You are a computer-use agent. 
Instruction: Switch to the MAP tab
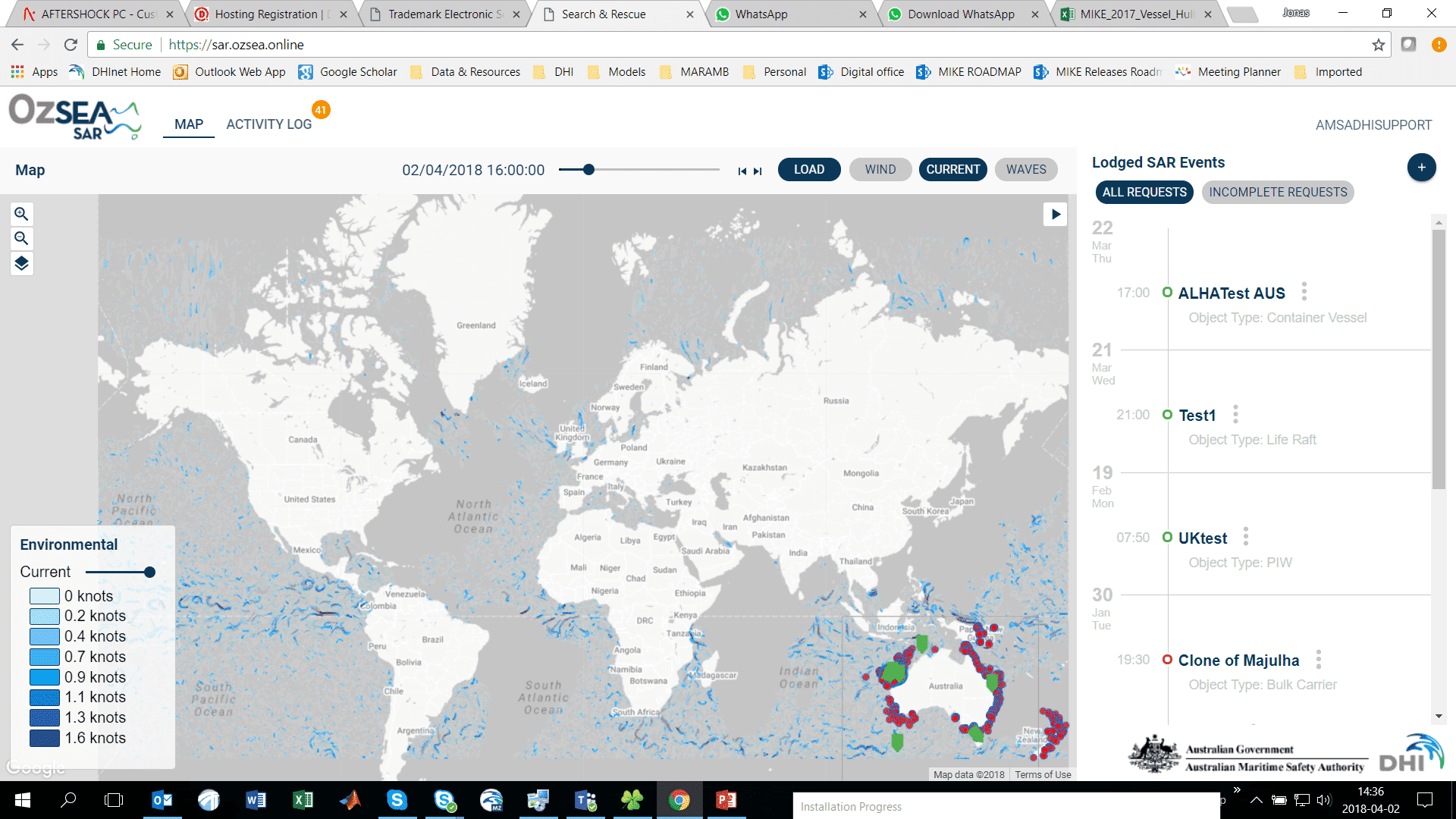tap(189, 124)
